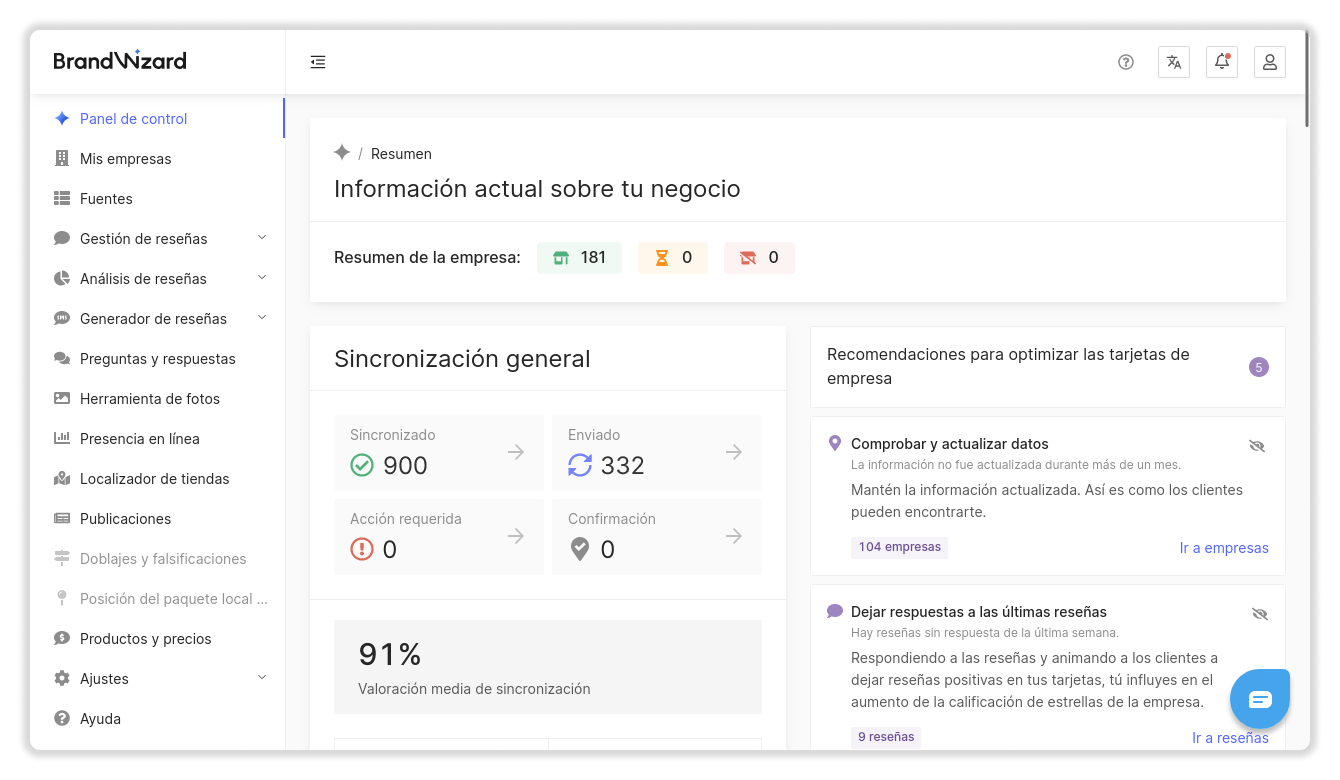
Task: Open the chat support bubble
Action: [1260, 699]
